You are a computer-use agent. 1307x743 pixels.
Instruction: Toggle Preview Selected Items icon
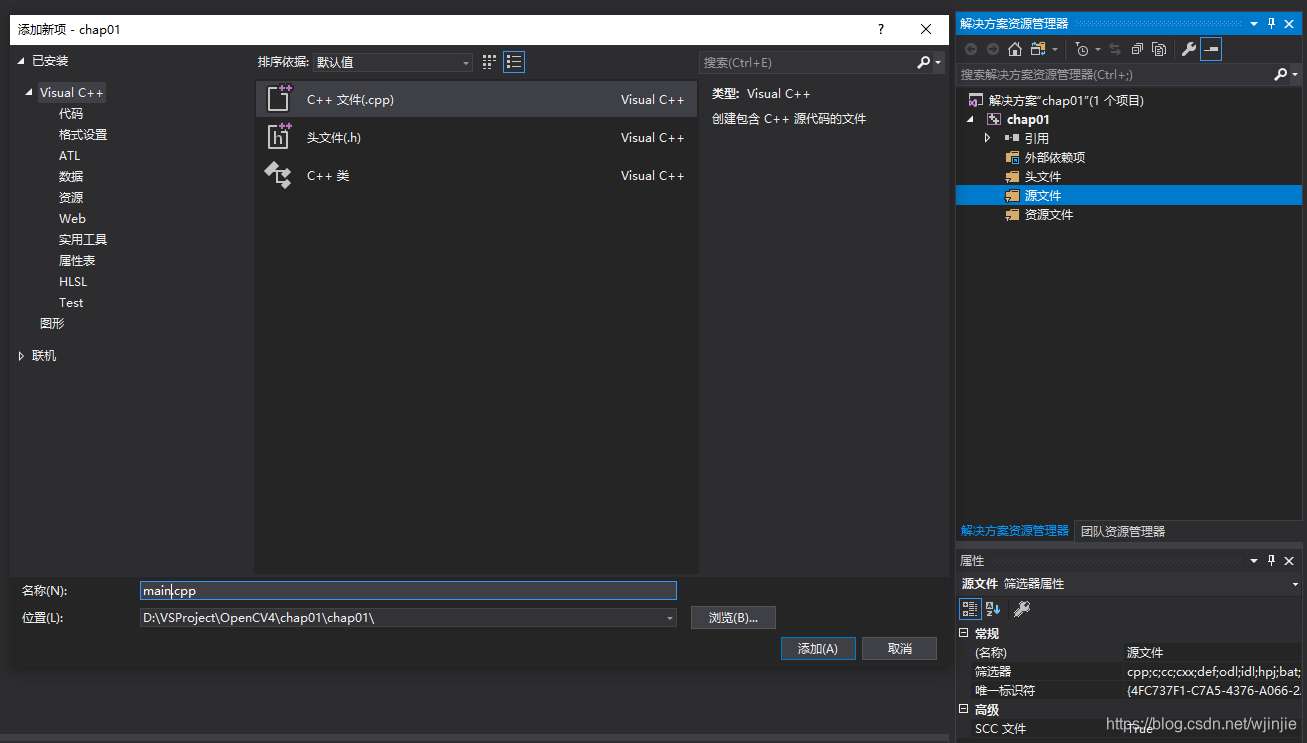(x=1211, y=49)
